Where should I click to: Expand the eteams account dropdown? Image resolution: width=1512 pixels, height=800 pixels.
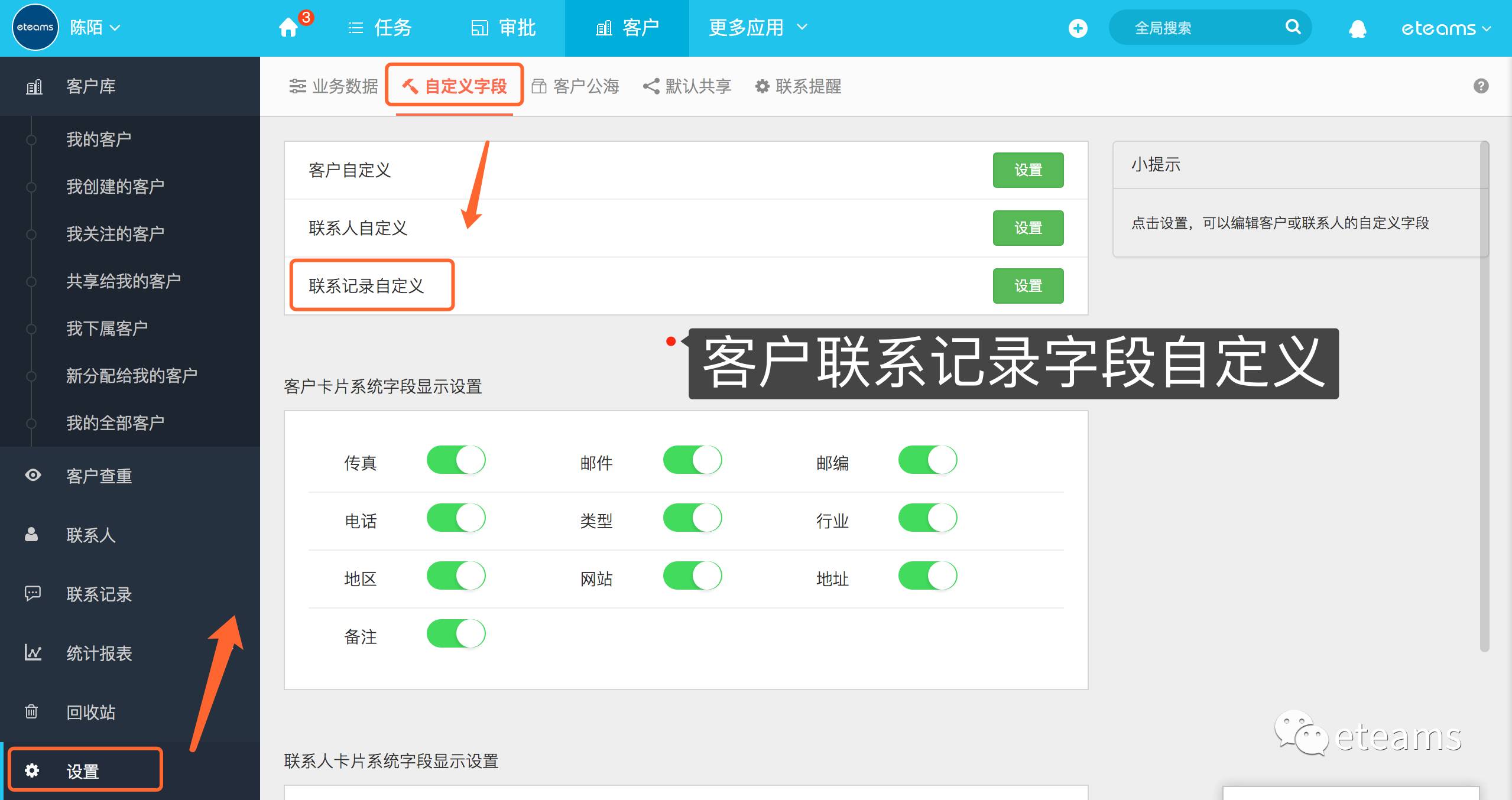1445,28
